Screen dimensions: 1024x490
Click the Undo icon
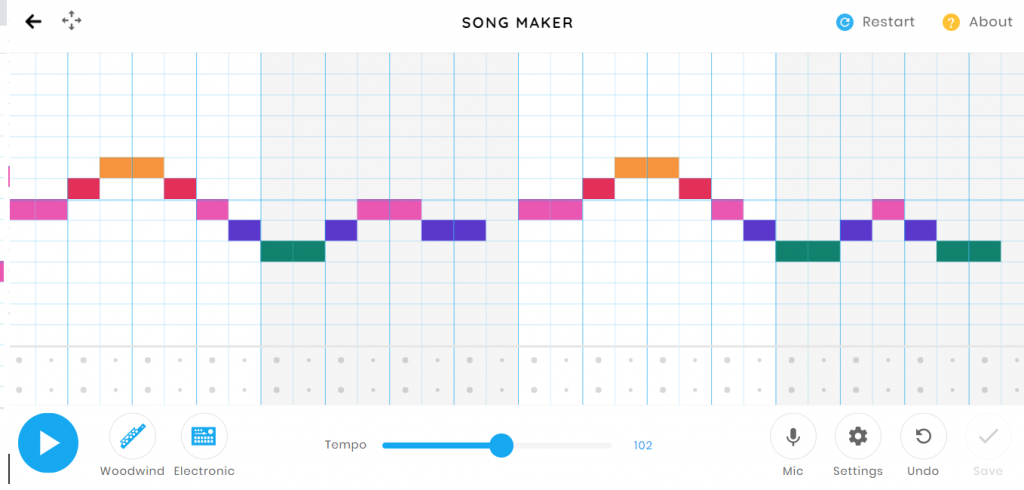pos(923,436)
